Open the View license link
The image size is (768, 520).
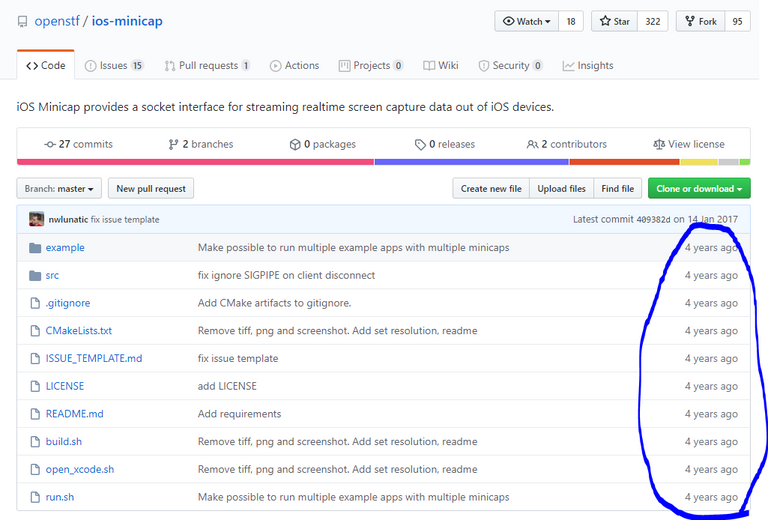(689, 144)
